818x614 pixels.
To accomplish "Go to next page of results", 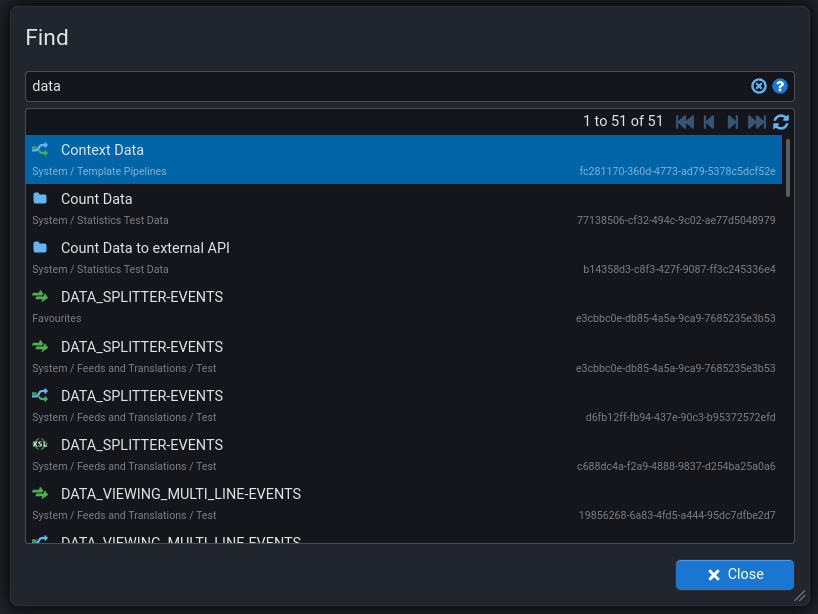I will click(733, 122).
